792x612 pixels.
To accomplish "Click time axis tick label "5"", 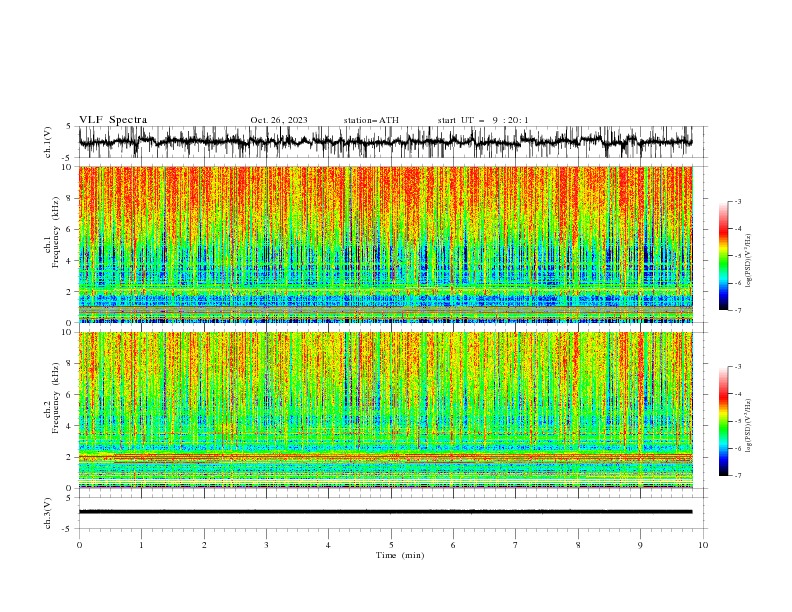I will [391, 545].
